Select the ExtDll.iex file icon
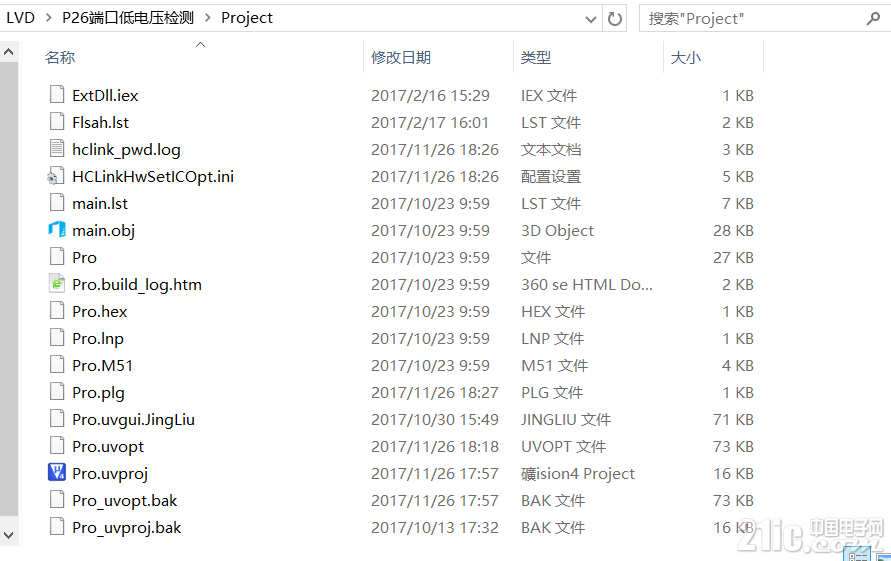 (57, 95)
